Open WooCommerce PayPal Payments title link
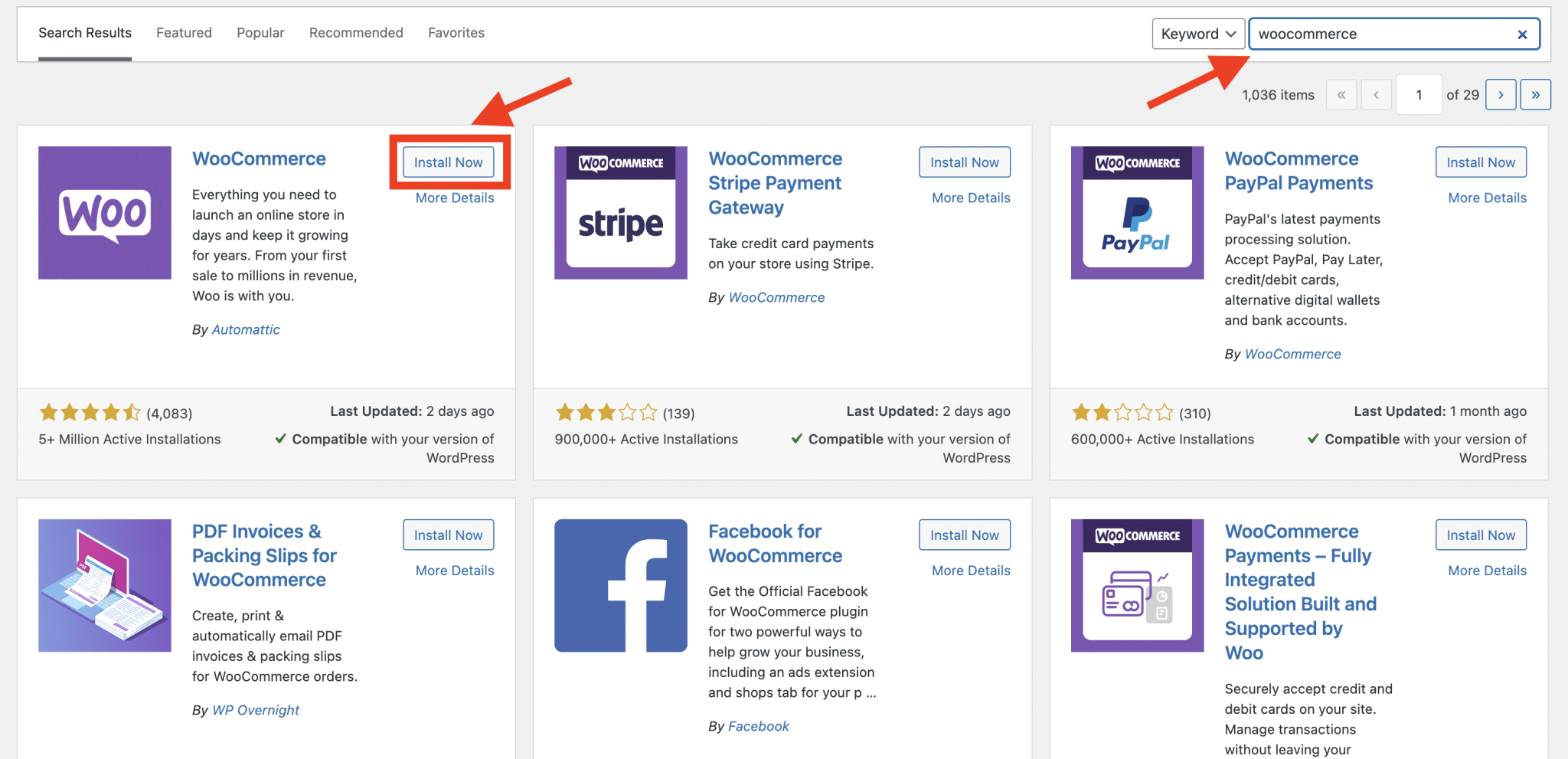 (x=1298, y=171)
